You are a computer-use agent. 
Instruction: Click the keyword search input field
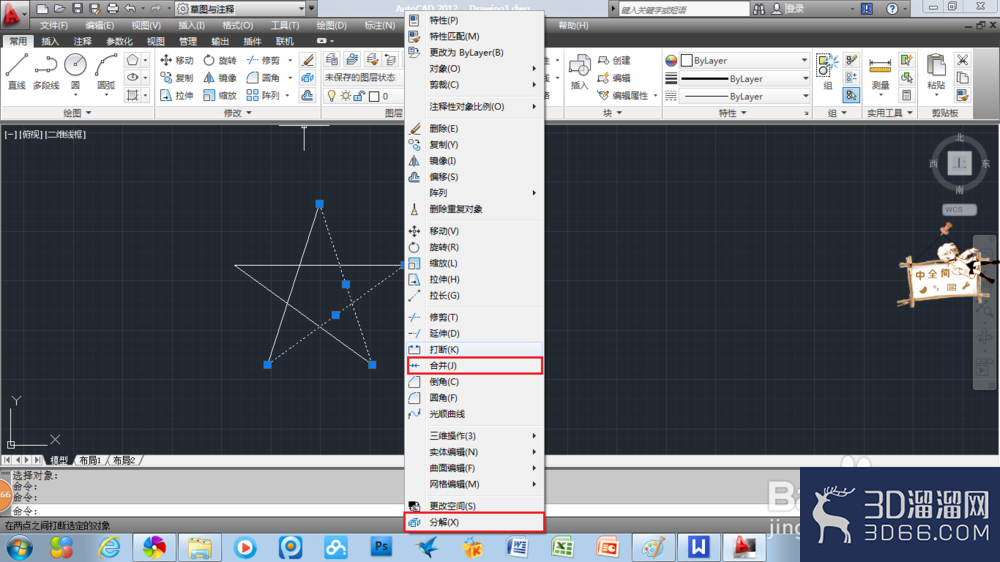pyautogui.click(x=684, y=9)
